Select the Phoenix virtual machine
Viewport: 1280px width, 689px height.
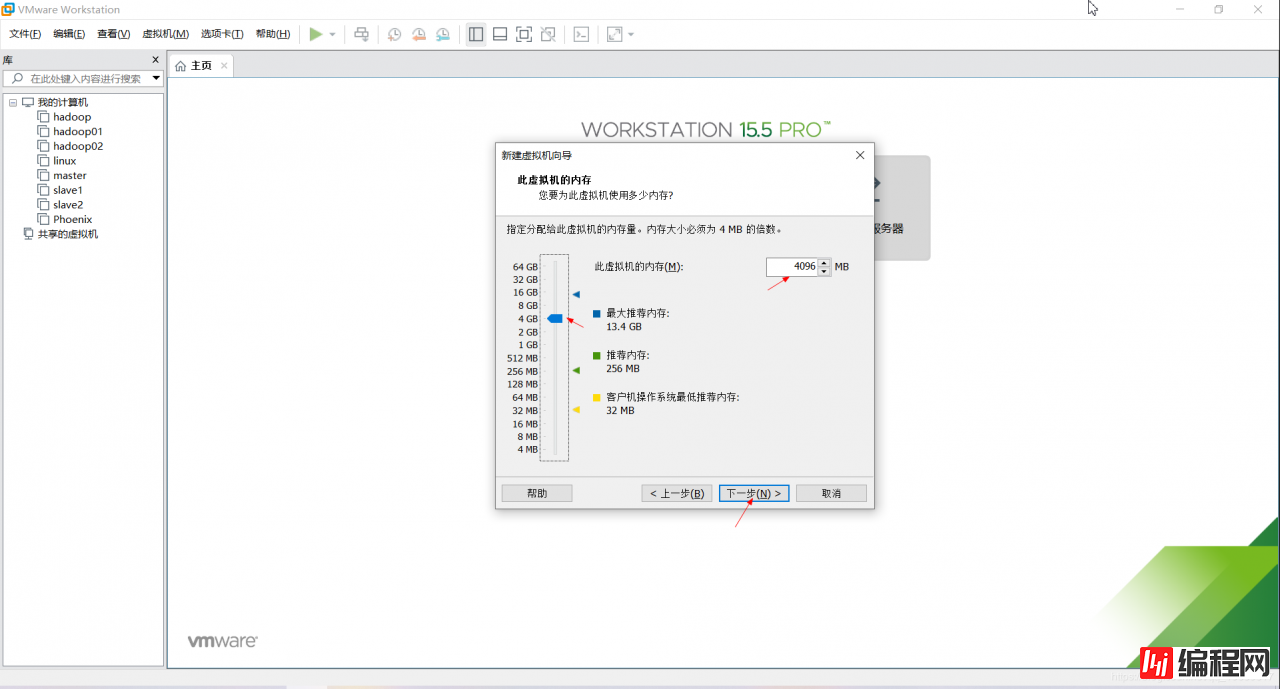pyautogui.click(x=73, y=219)
